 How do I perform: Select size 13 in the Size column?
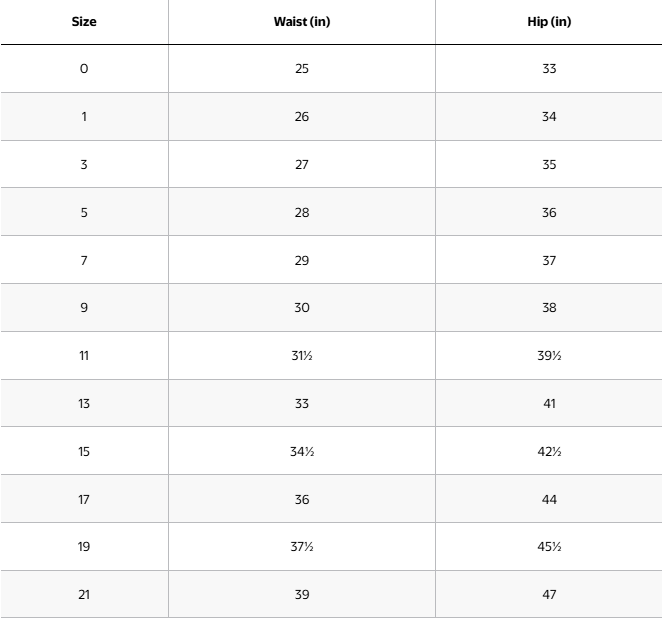coord(84,404)
